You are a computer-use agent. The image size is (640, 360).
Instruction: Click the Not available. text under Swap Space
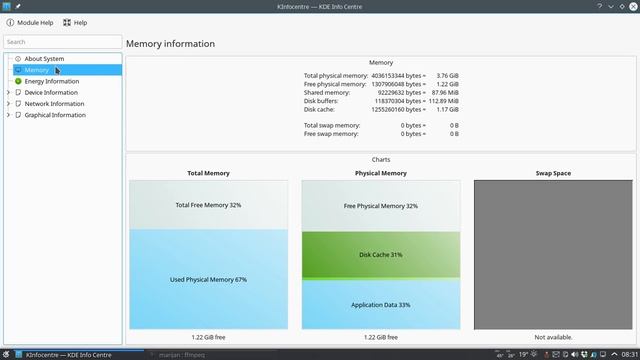[553, 337]
